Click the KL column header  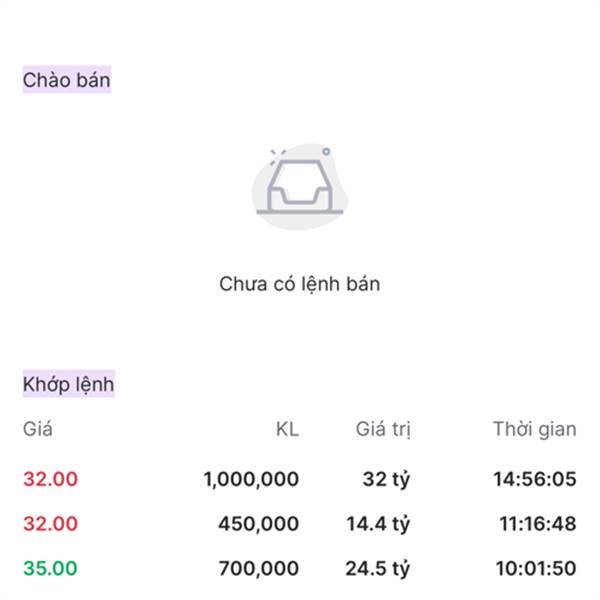(287, 429)
